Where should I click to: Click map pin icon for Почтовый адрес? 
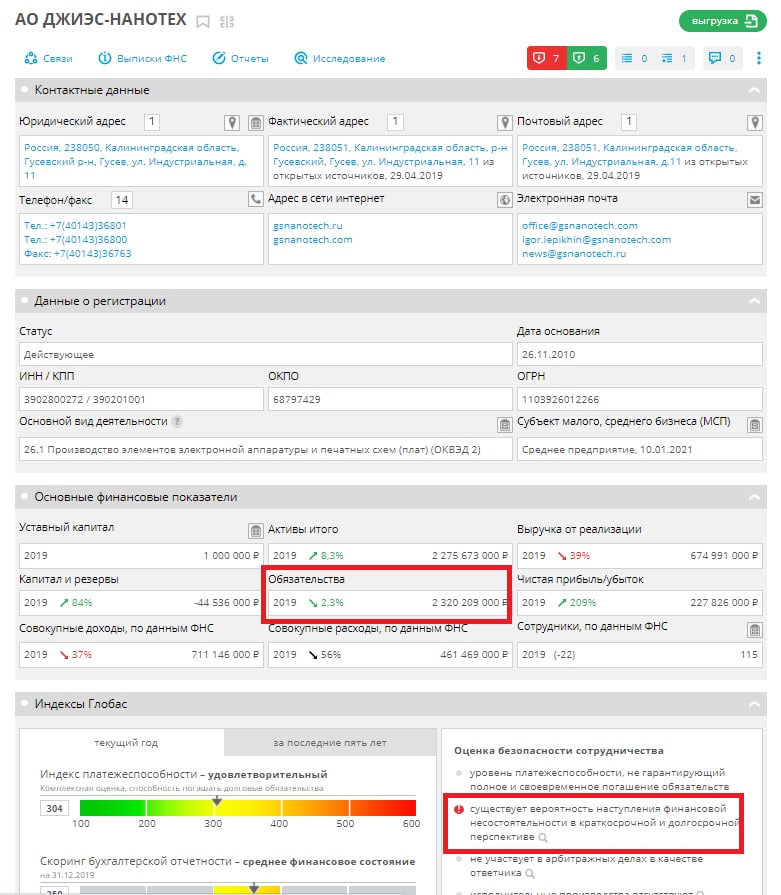point(755,122)
